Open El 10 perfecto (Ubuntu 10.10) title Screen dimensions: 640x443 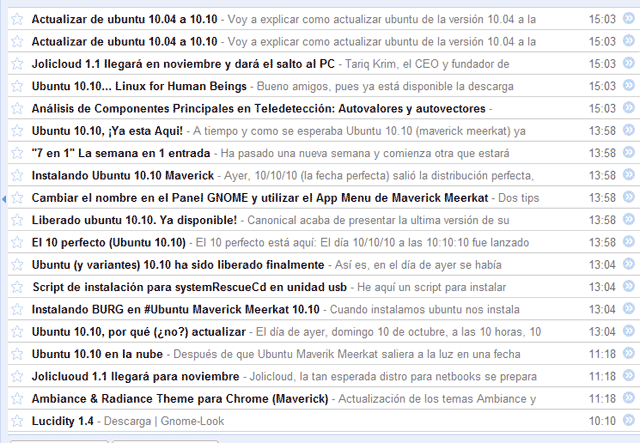point(109,243)
